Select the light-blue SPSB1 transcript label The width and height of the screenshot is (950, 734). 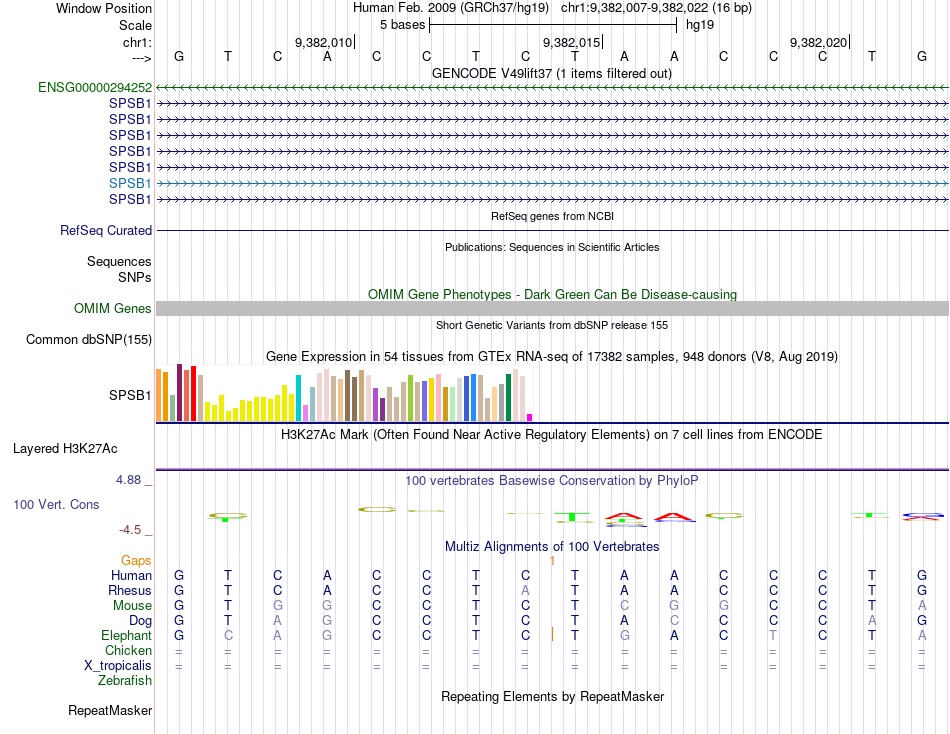[130, 183]
